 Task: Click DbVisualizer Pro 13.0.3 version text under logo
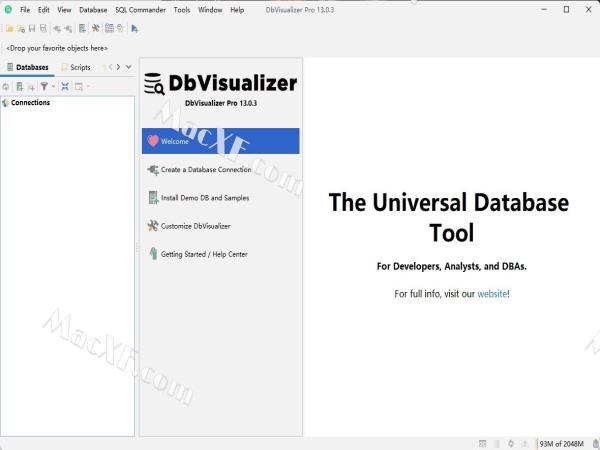coord(221,103)
